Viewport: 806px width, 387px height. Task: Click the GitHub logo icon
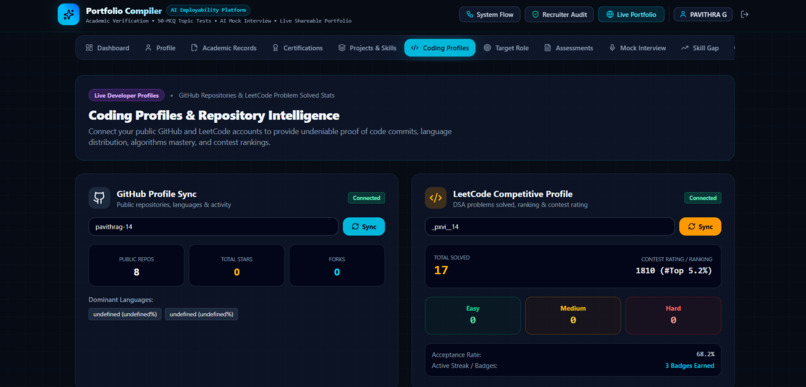[99, 198]
